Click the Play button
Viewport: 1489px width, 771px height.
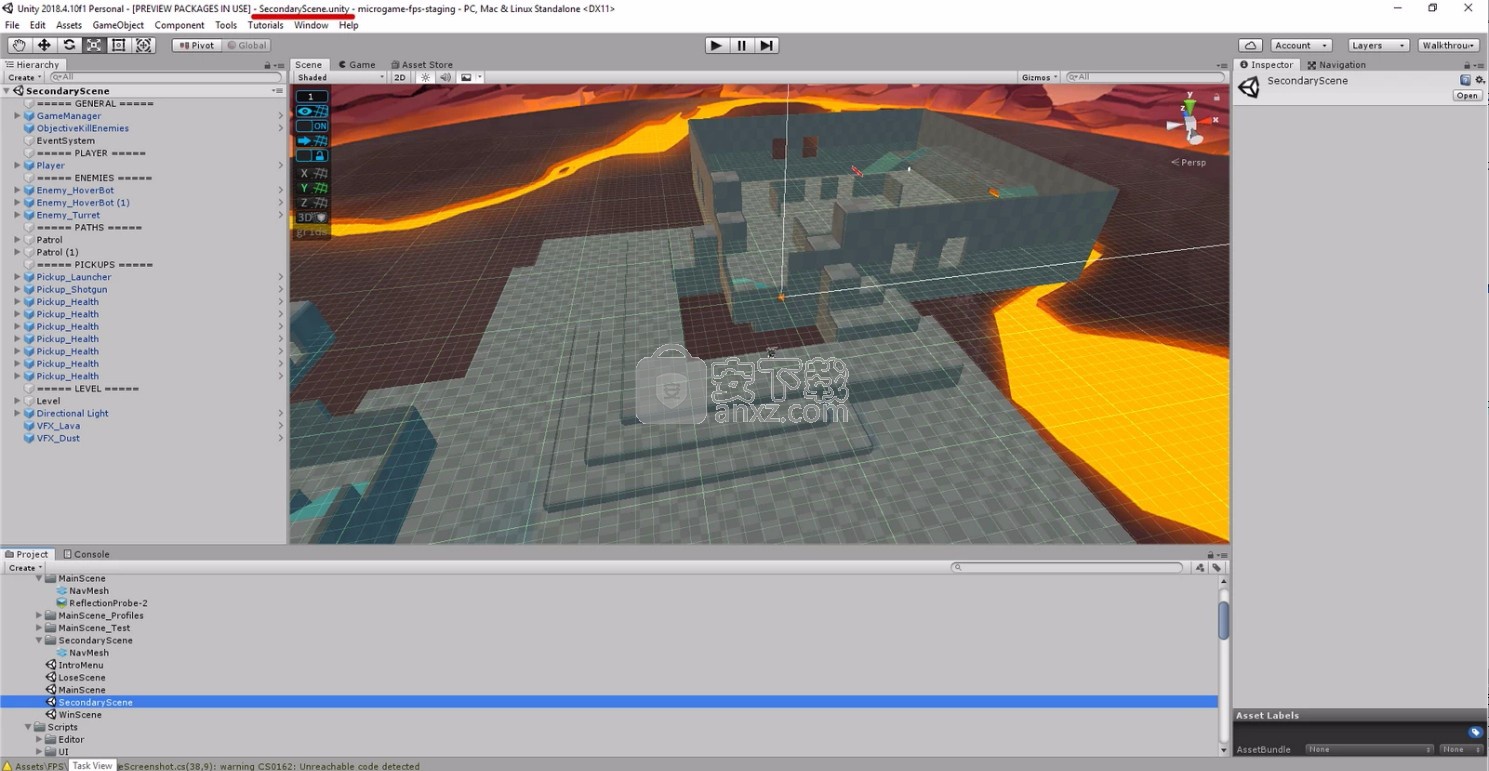click(x=716, y=45)
